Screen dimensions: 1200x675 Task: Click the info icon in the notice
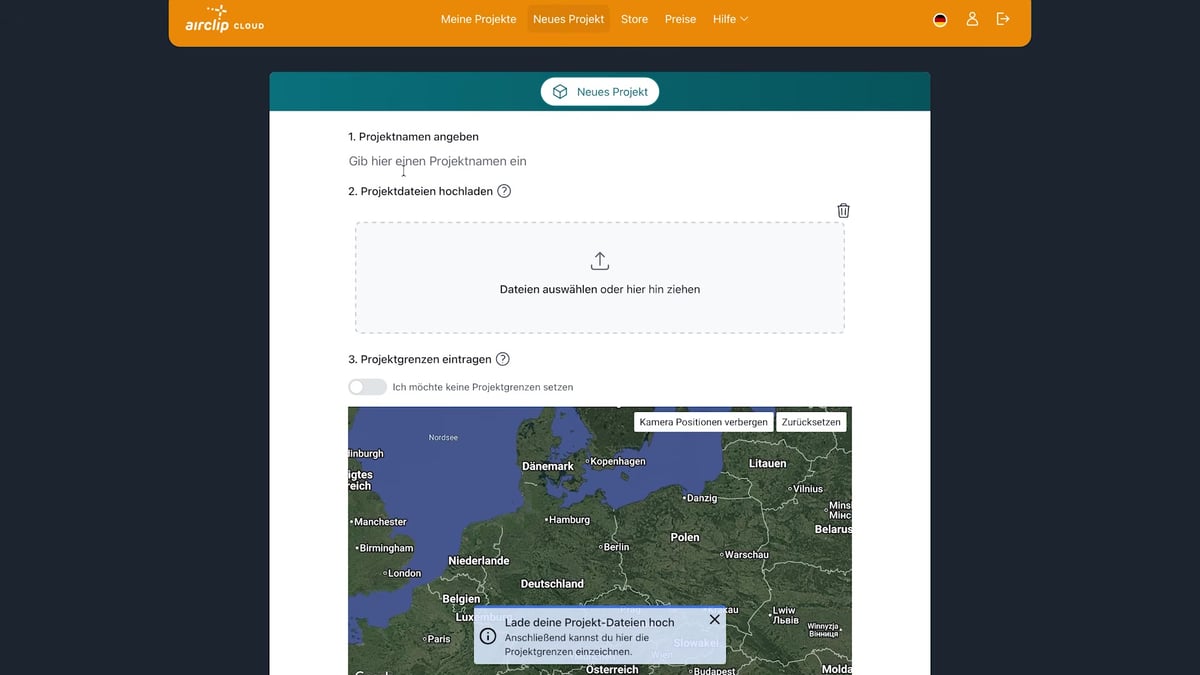tap(488, 636)
